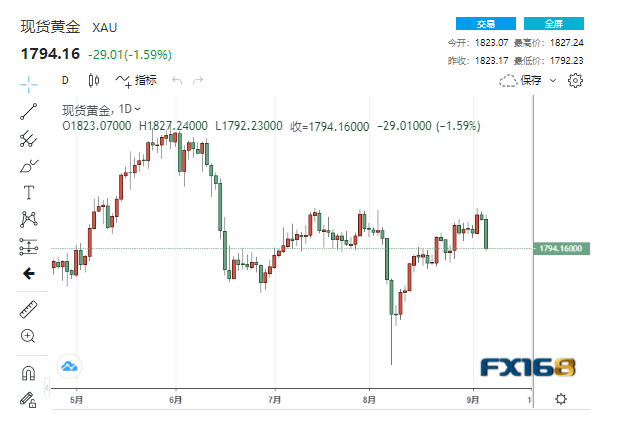Image resolution: width=629 pixels, height=433 pixels.
Task: Open chart settings gear at top right
Action: tap(575, 80)
